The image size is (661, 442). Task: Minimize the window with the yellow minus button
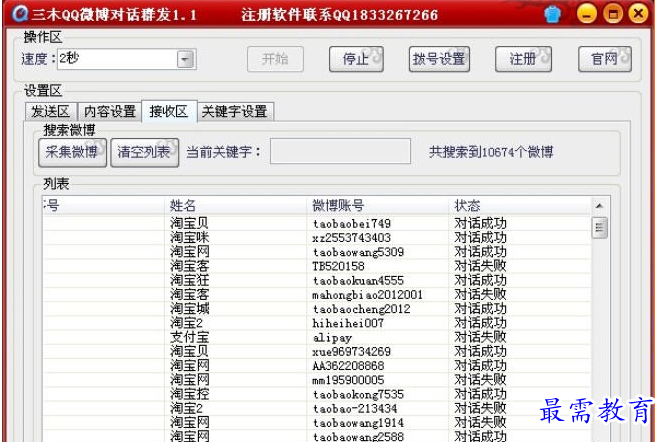pyautogui.click(x=586, y=14)
